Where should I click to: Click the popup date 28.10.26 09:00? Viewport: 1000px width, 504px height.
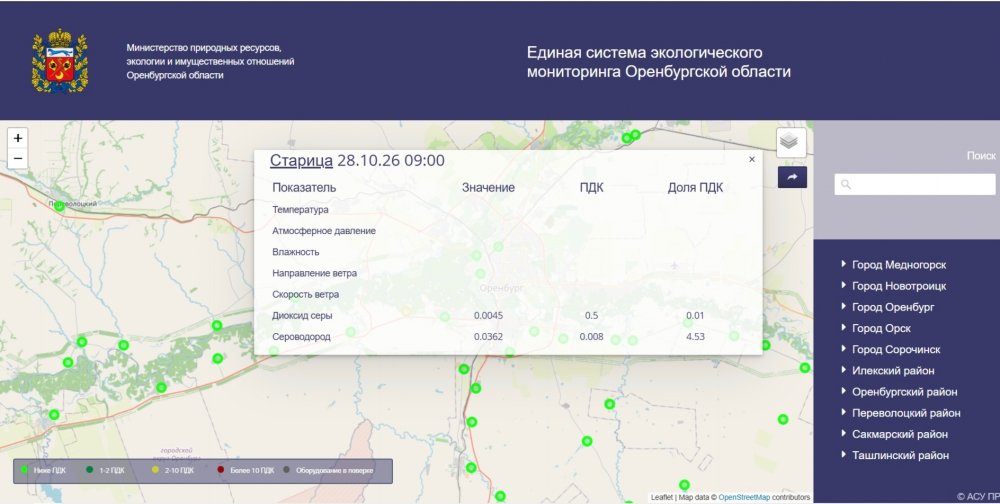click(391, 160)
